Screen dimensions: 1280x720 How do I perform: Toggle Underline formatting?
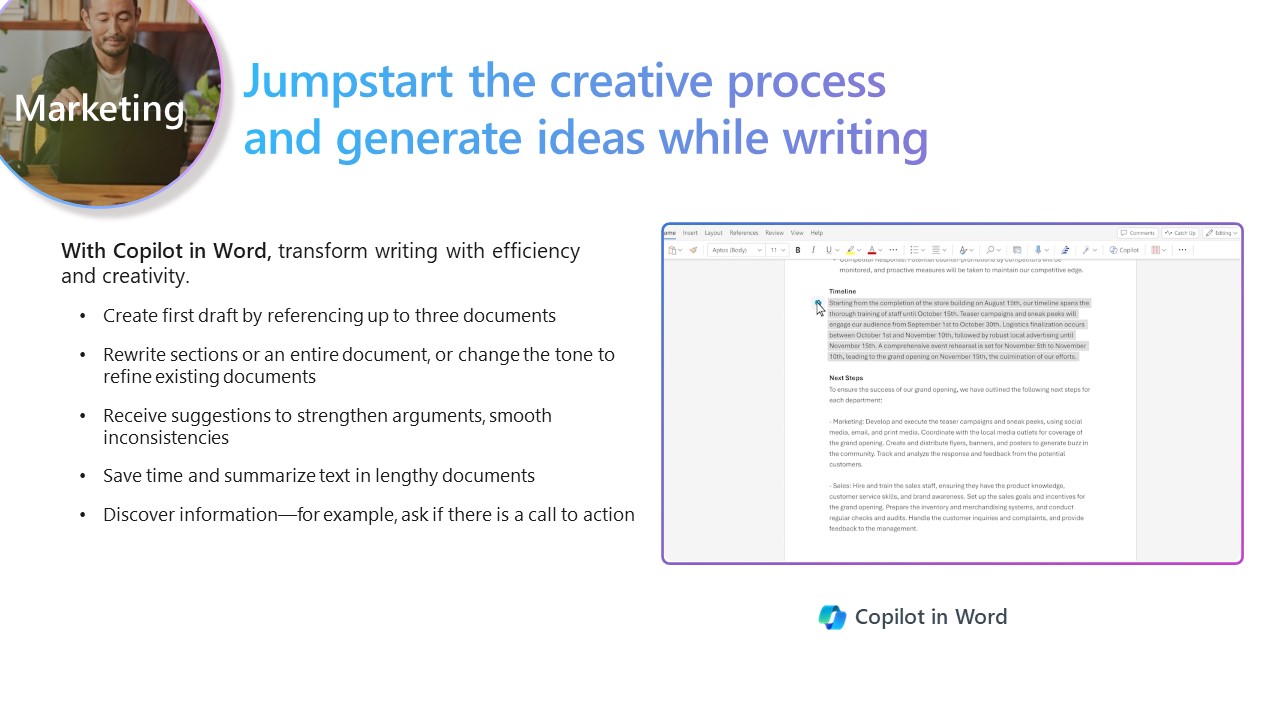[828, 250]
